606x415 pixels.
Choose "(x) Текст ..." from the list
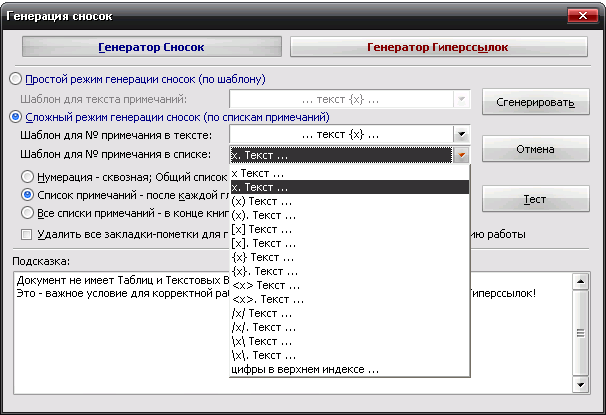[x=264, y=201]
